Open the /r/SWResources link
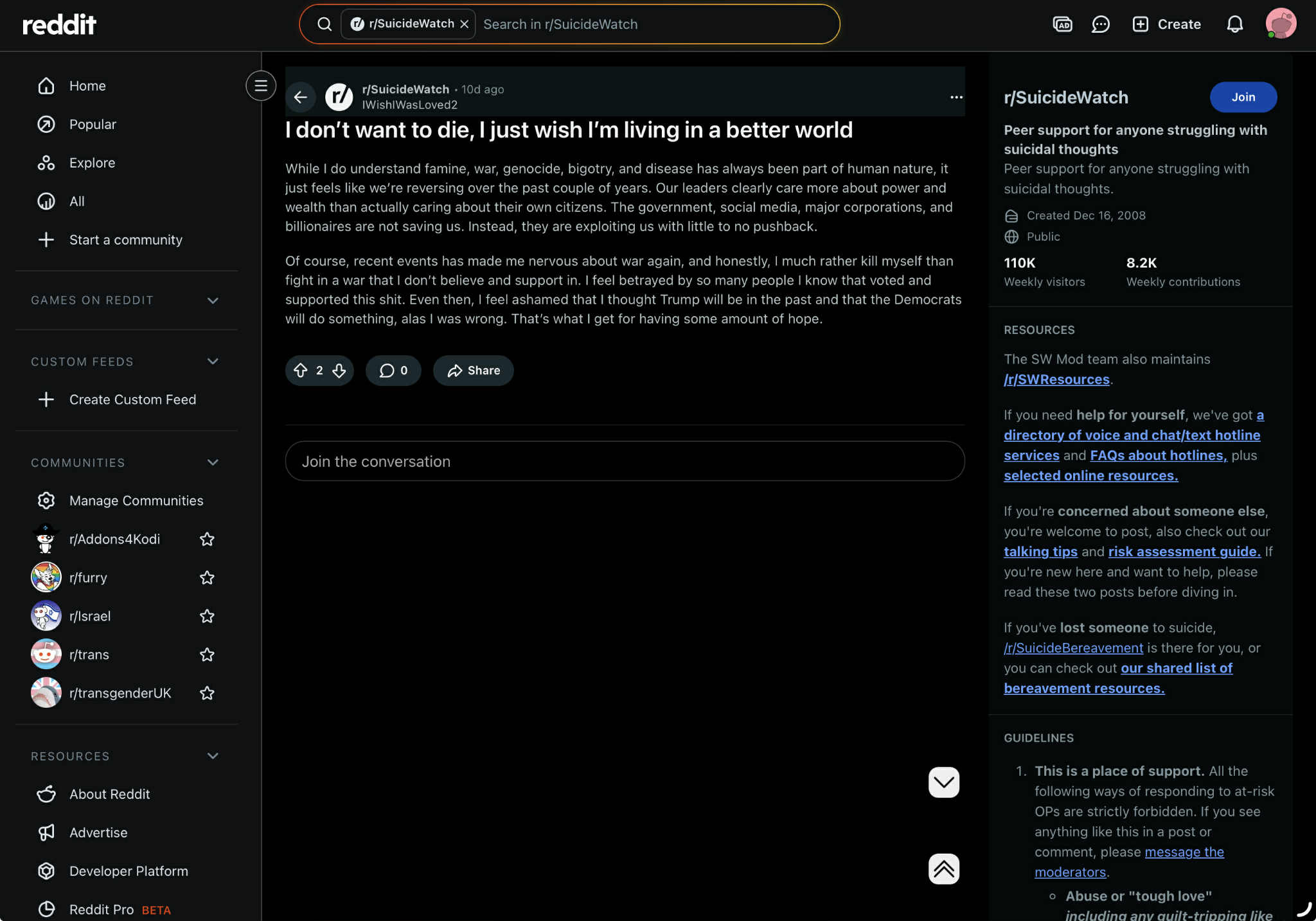Screen dimensions: 1316x921 click(1056, 380)
